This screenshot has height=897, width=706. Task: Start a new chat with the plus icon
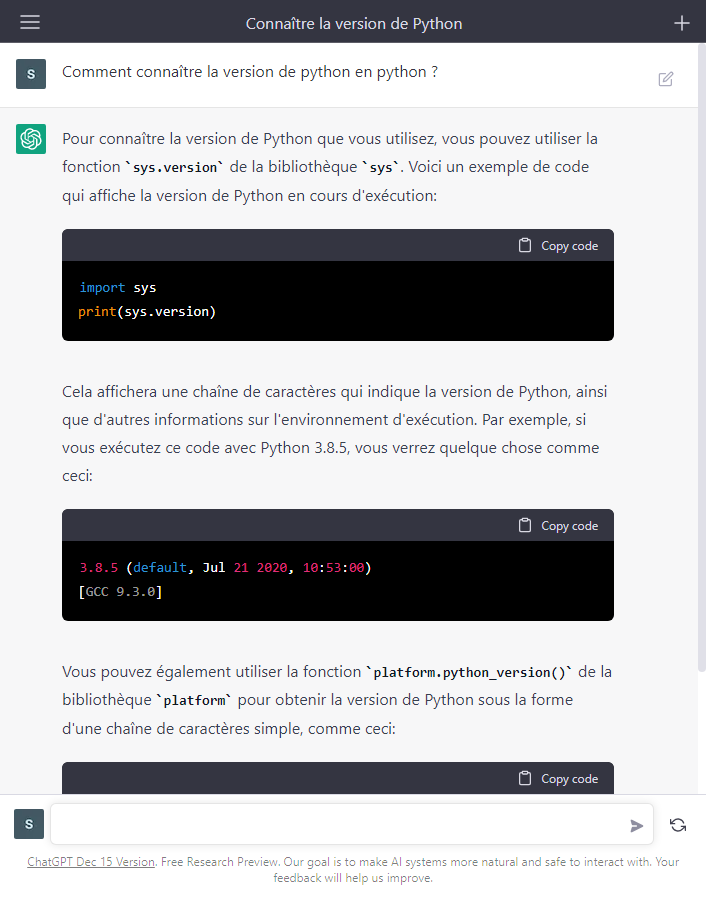pos(682,22)
